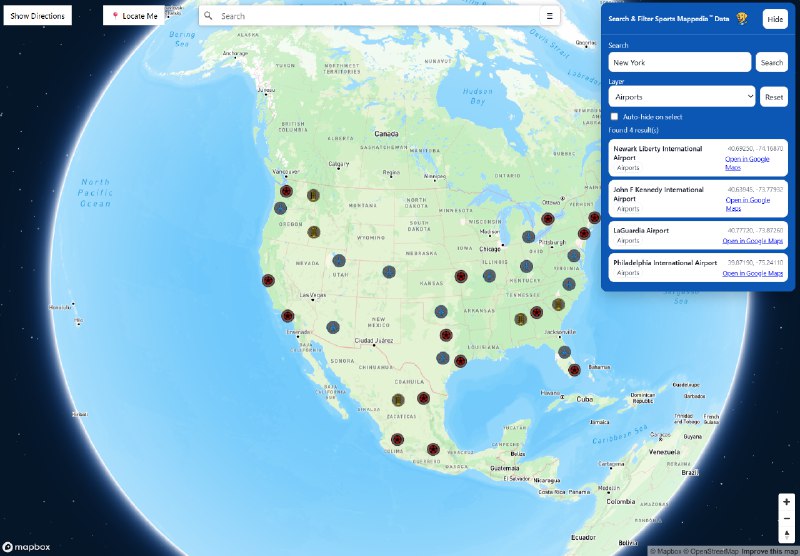
Task: Click the trophy icon in panel header
Action: (742, 19)
